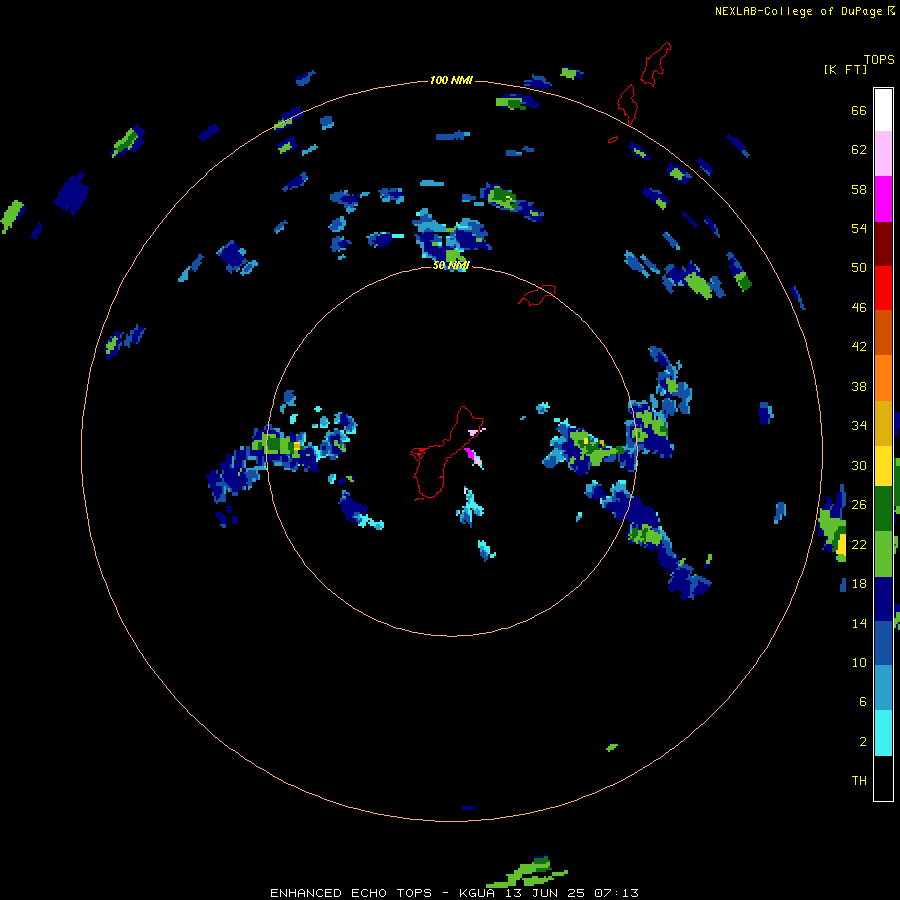
Task: Click the bright yellow legend swatch
Action: coord(883,466)
